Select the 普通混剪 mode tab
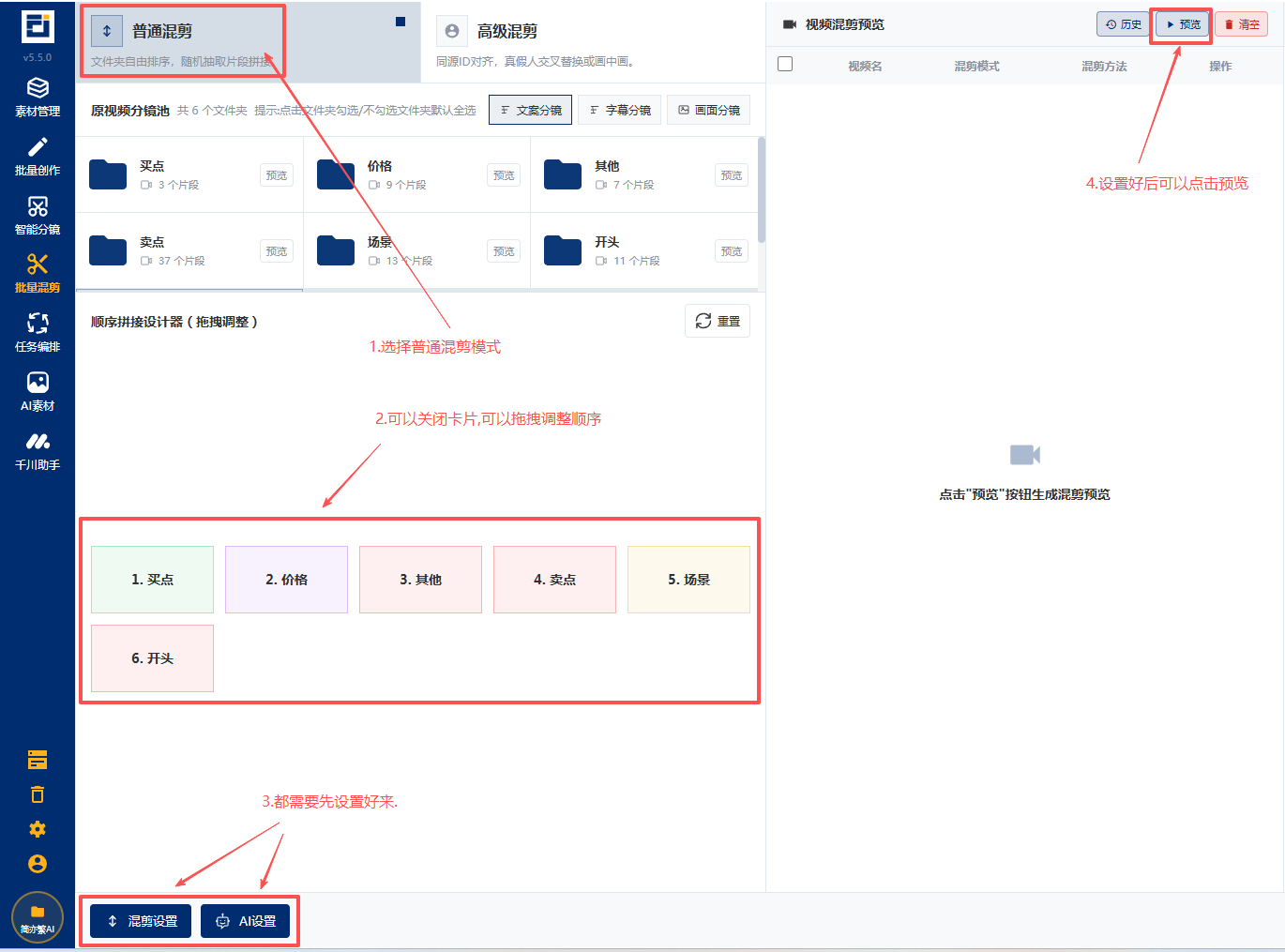 point(249,42)
